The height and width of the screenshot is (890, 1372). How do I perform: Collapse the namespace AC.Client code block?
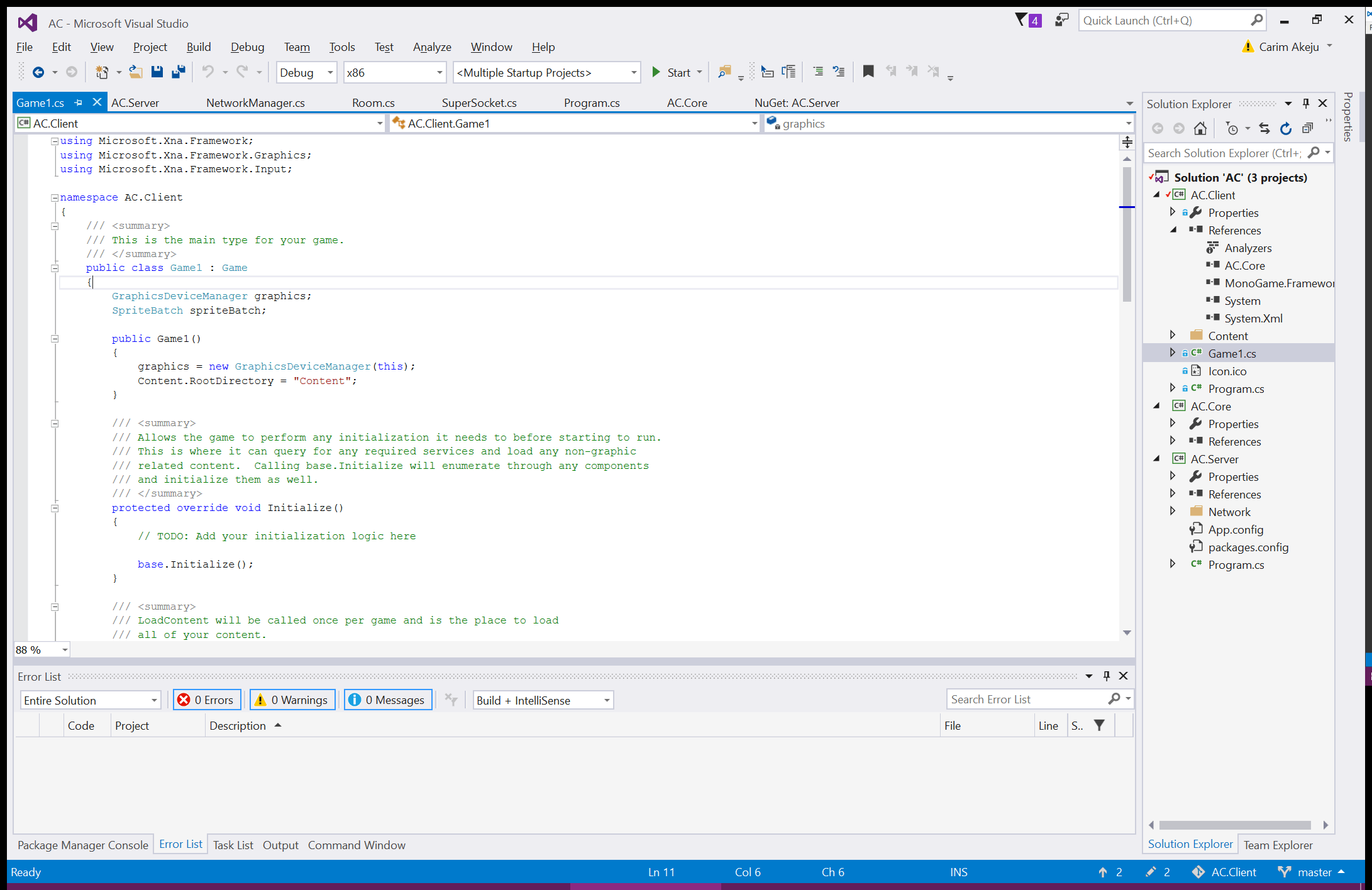coord(55,197)
